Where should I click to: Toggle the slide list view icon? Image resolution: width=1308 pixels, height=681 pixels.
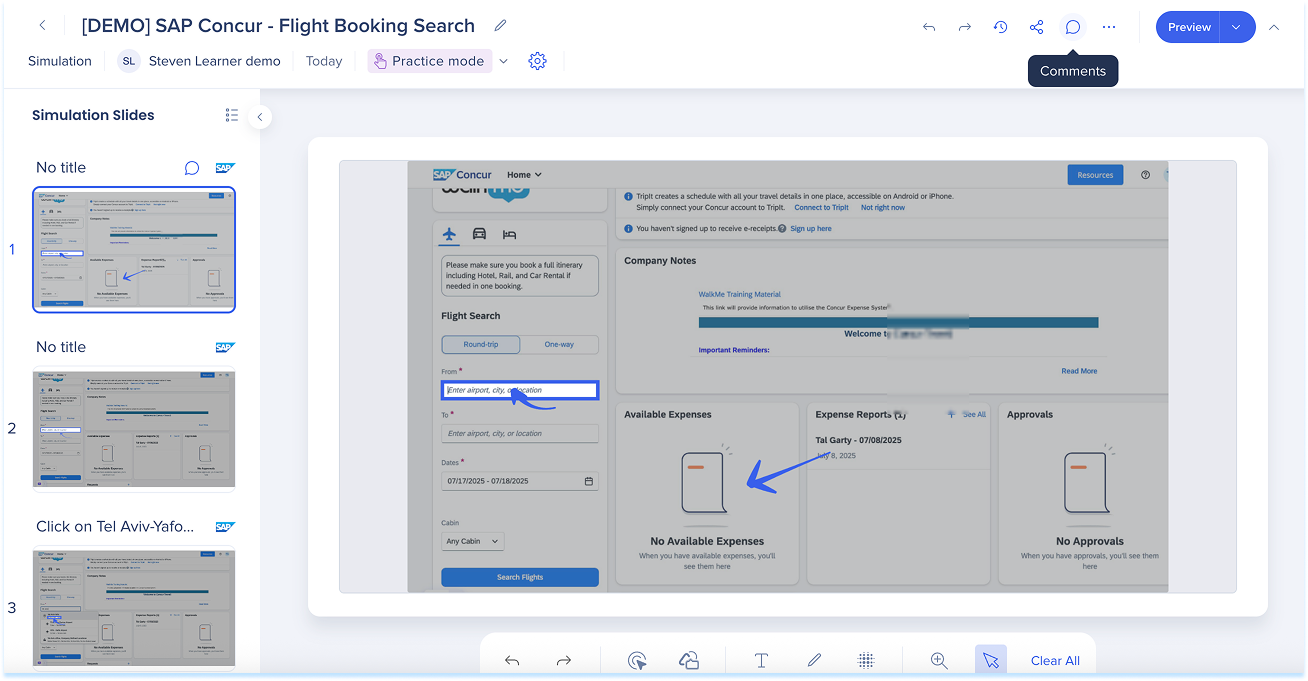tap(232, 115)
